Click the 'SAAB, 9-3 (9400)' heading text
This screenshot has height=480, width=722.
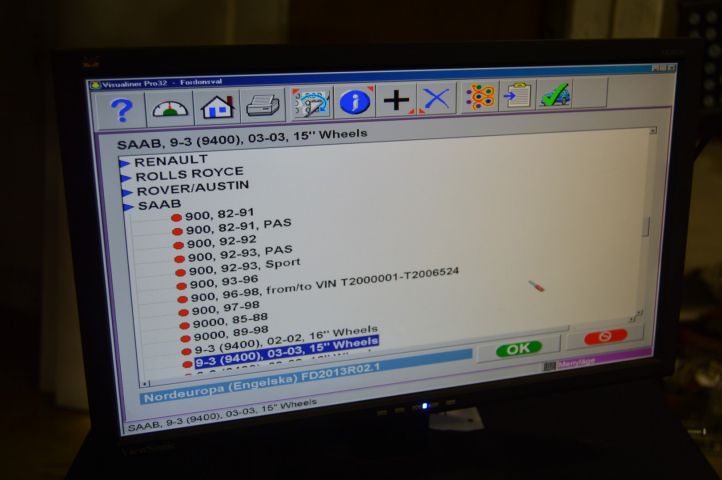pos(242,139)
